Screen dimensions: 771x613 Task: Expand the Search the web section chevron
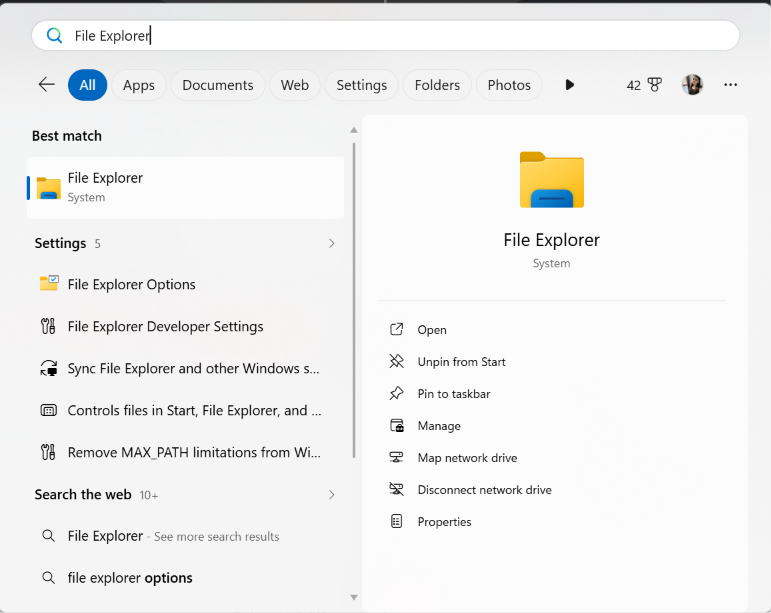click(x=331, y=495)
